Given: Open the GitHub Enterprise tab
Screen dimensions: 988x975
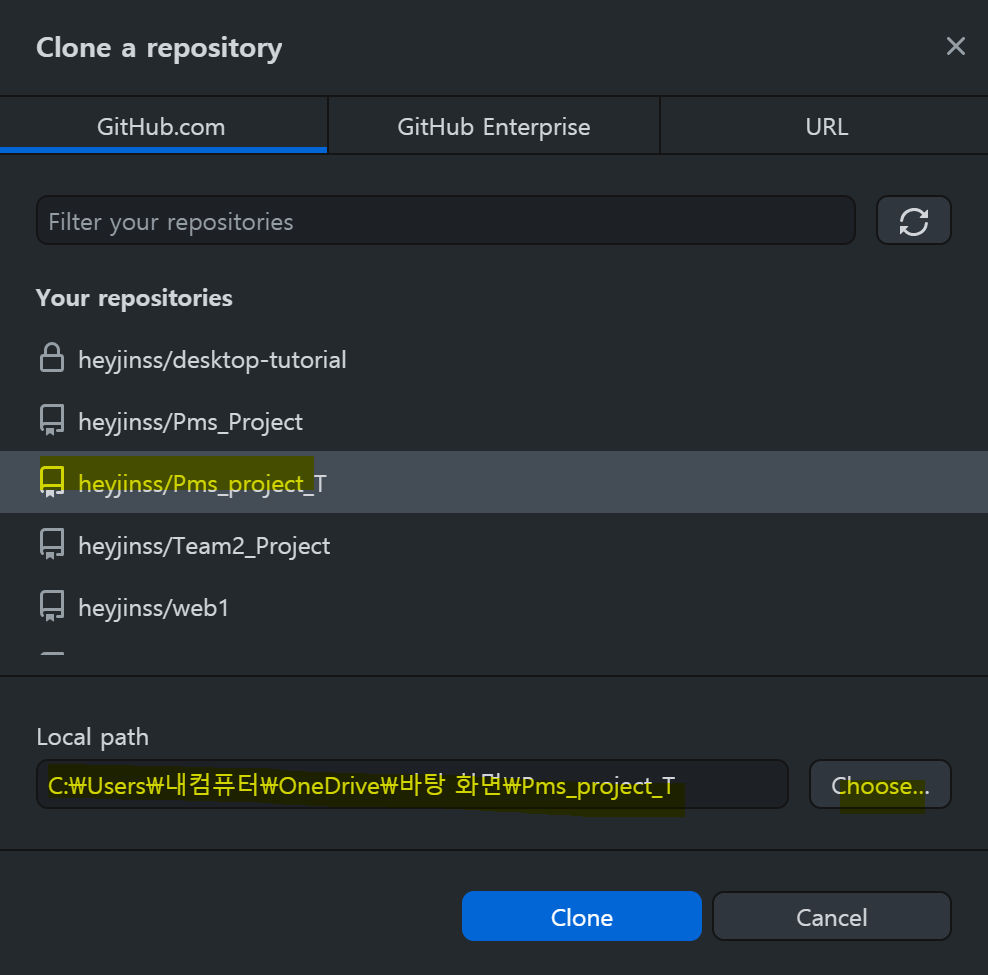Looking at the screenshot, I should 493,125.
